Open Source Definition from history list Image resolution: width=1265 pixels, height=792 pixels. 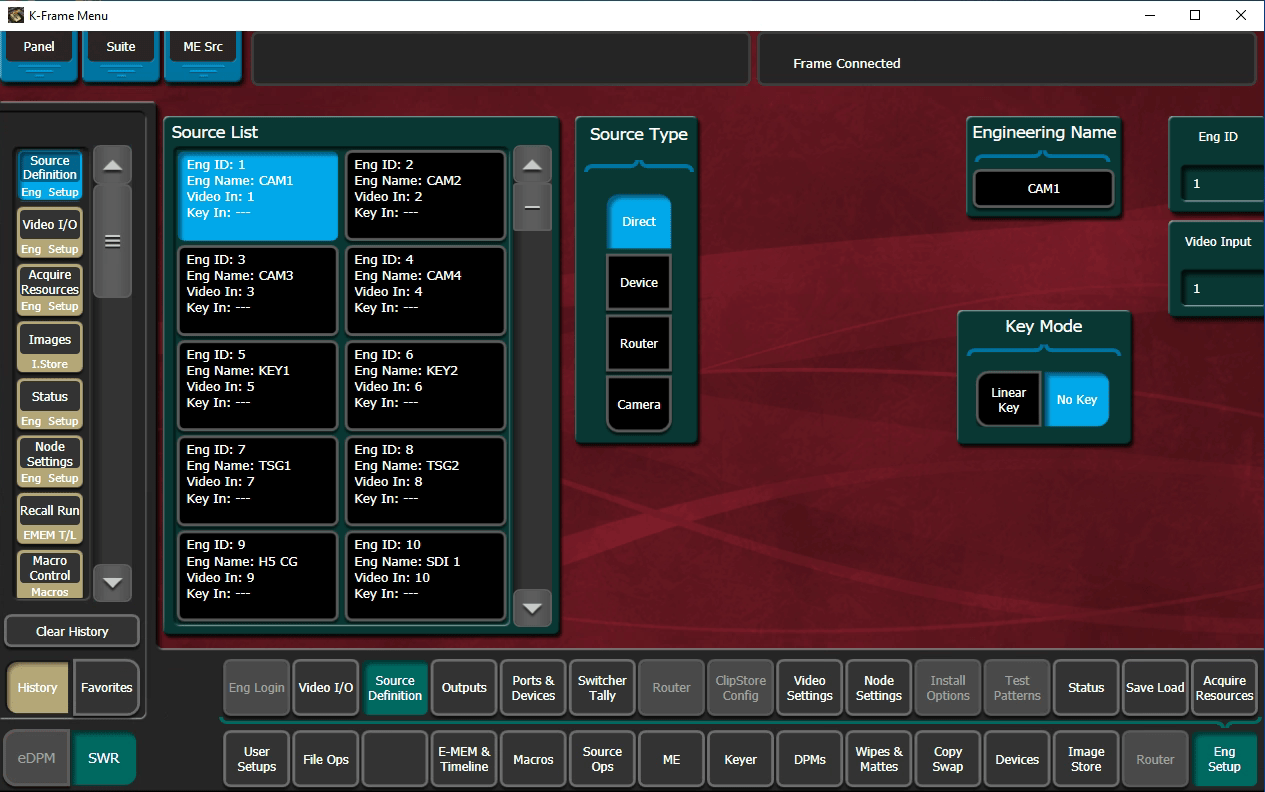point(50,175)
